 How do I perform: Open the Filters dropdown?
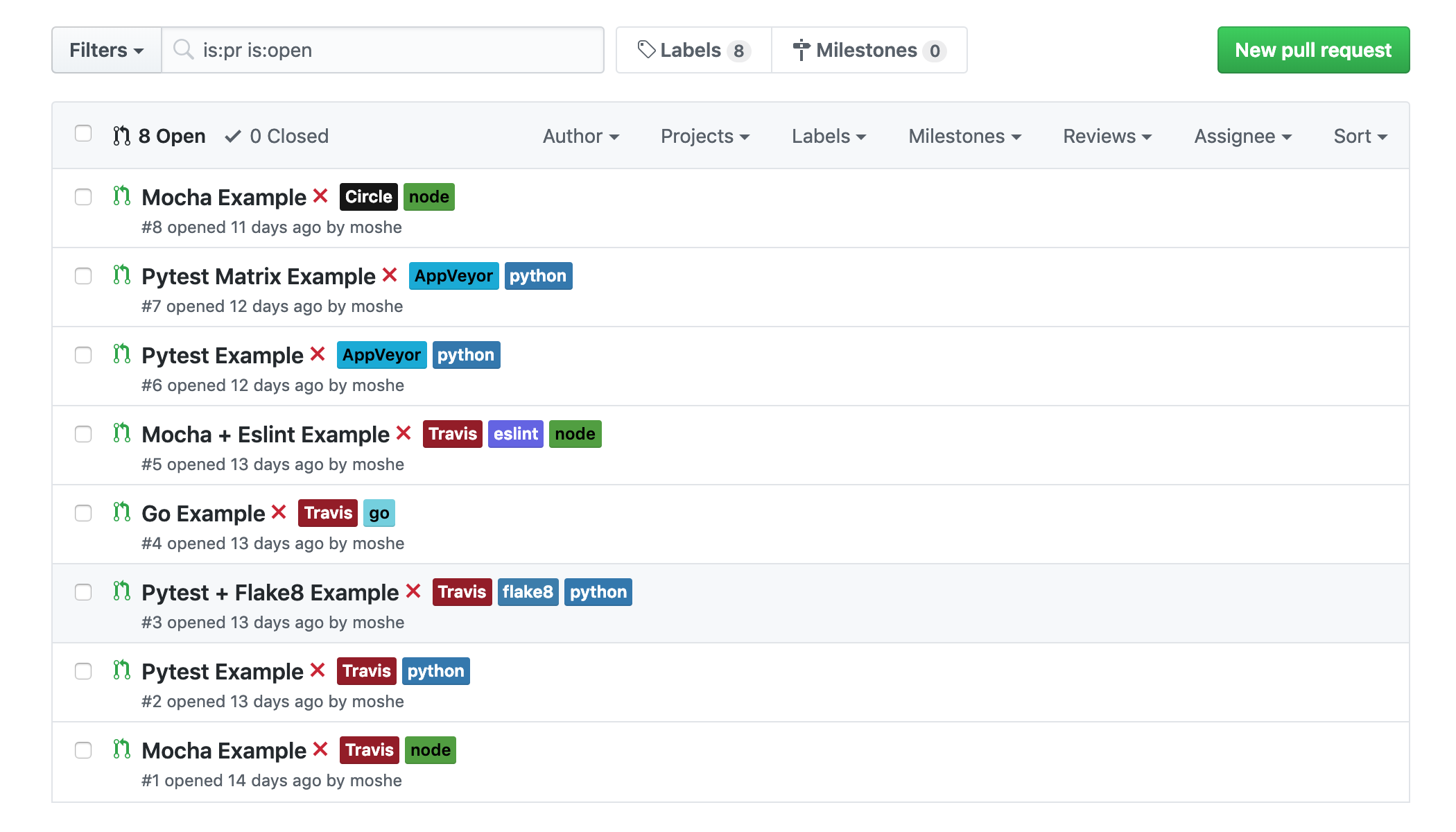tap(106, 50)
